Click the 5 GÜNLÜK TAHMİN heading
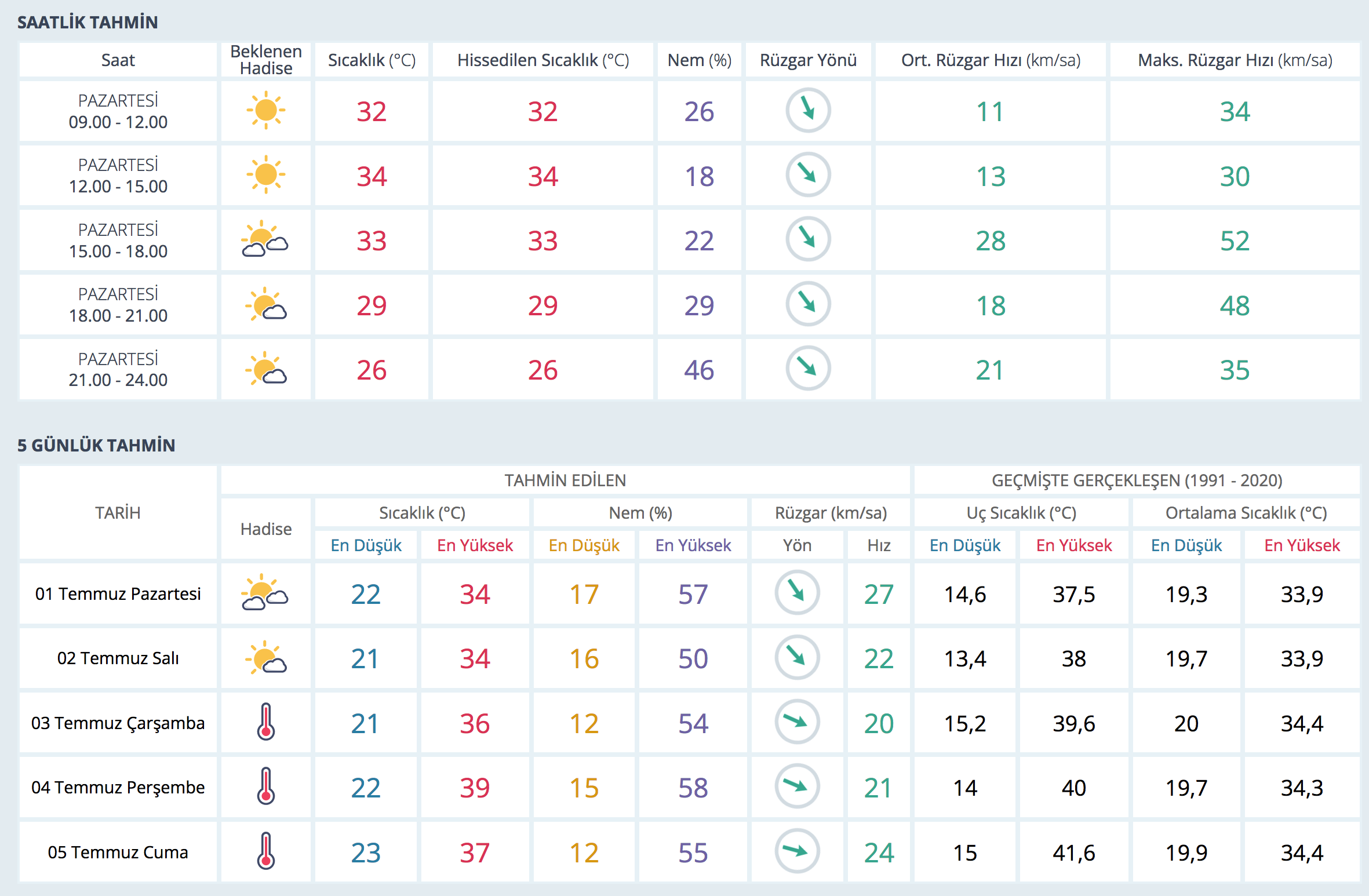The image size is (1369, 896). pos(96,445)
